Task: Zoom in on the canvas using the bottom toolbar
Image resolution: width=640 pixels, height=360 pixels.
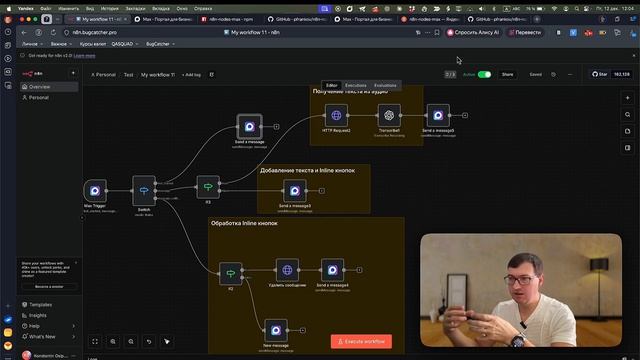Action: 113,341
